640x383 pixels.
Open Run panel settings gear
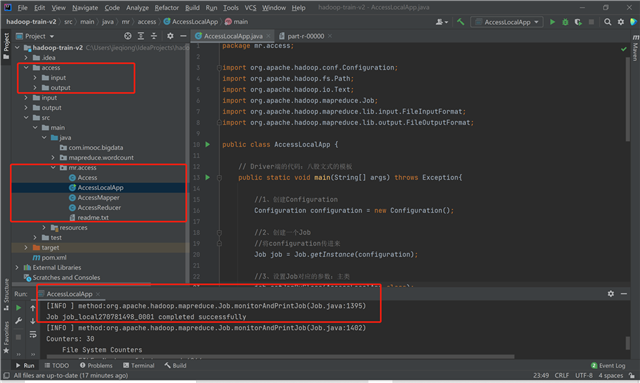[x=611, y=294]
